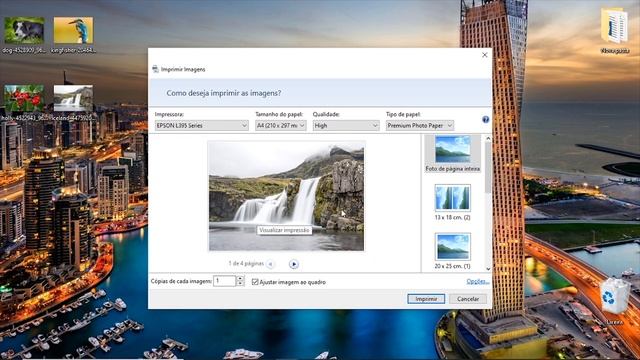Decrease copies with spinner down arrow
The height and width of the screenshot is (360, 640).
click(x=240, y=284)
